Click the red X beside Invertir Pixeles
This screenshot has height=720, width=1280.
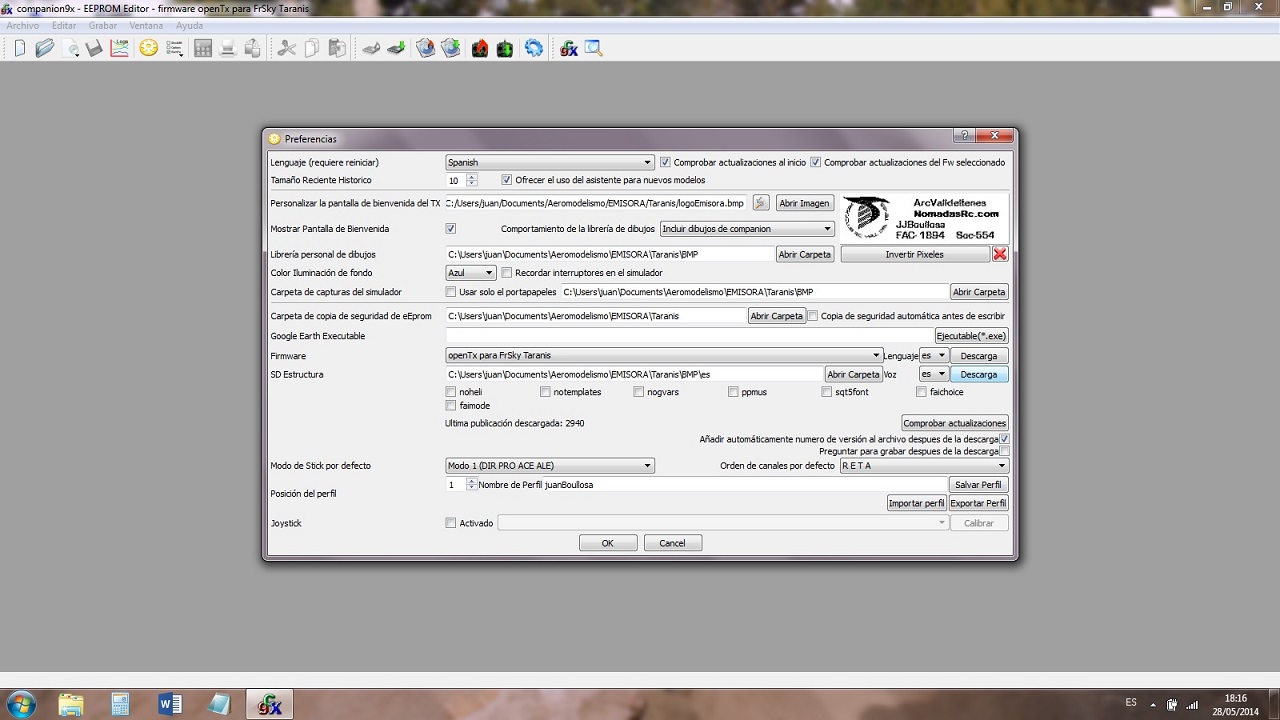click(x=999, y=255)
